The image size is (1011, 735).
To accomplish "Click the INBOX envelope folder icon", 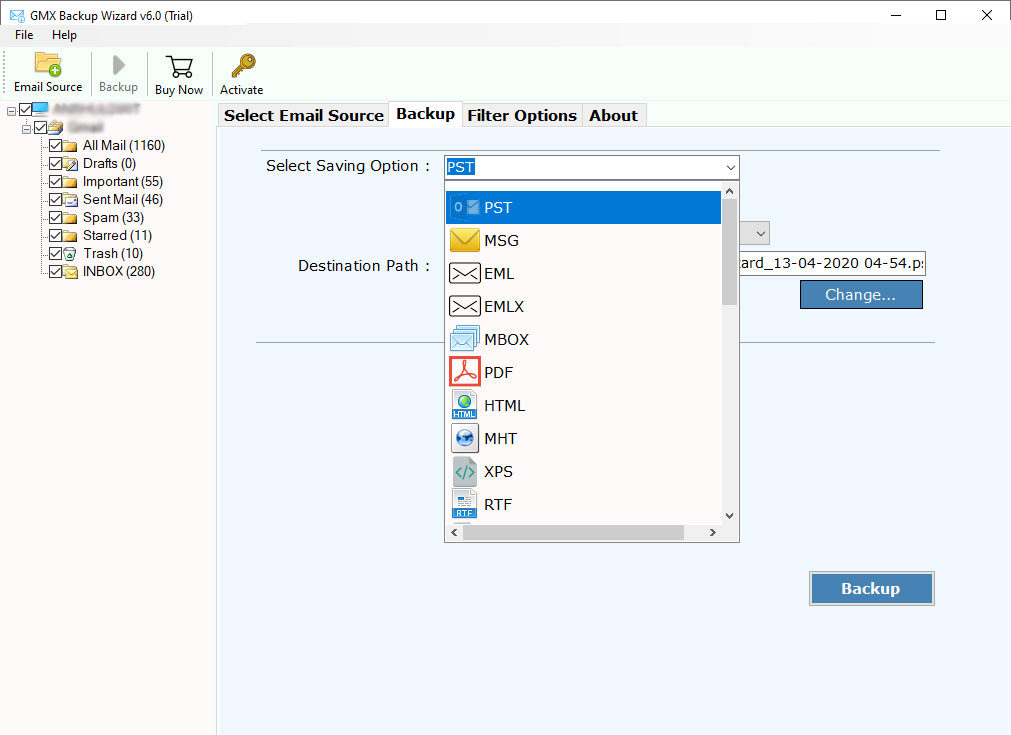I will coord(70,272).
